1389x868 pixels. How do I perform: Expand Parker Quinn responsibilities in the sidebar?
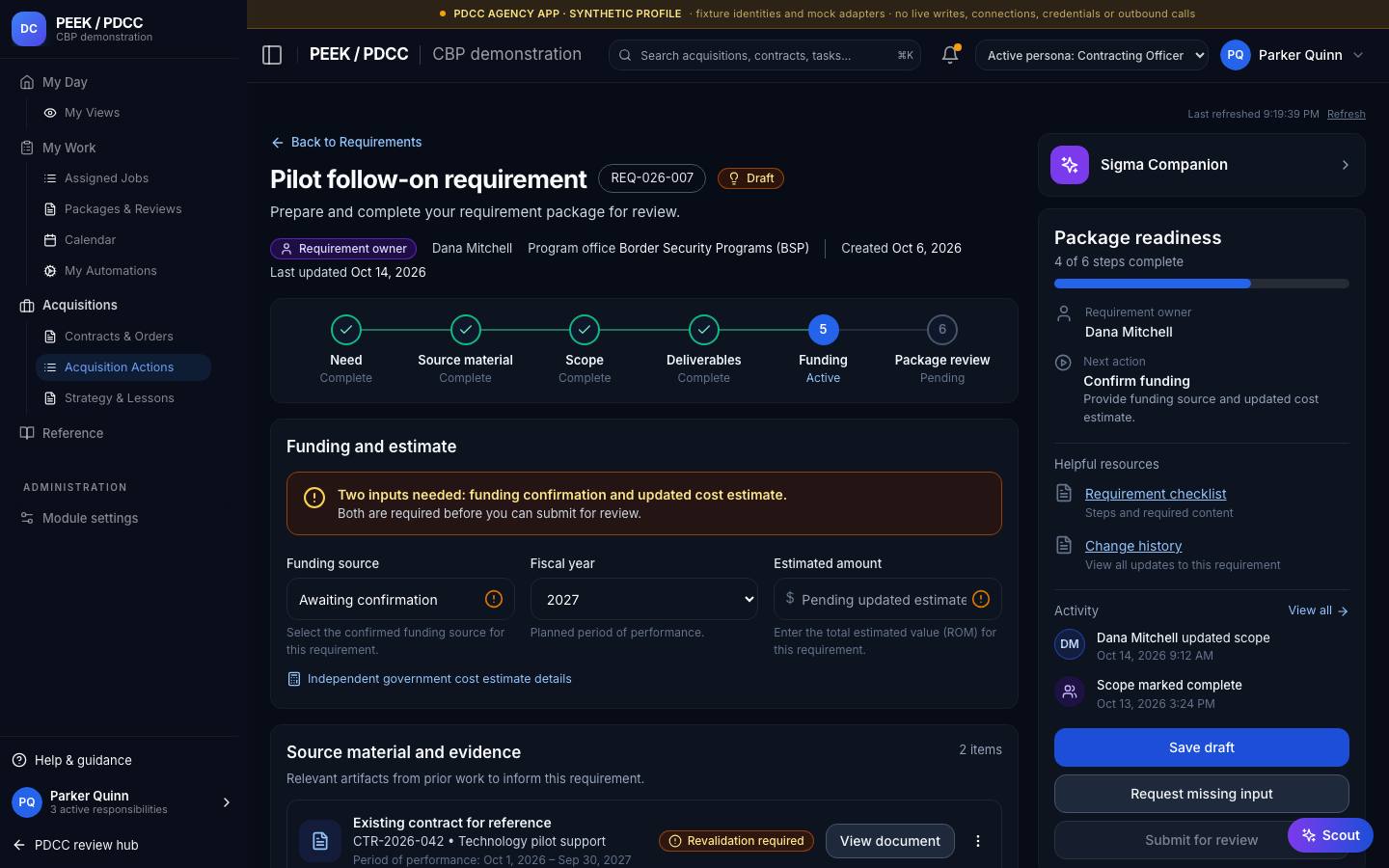coord(227,802)
